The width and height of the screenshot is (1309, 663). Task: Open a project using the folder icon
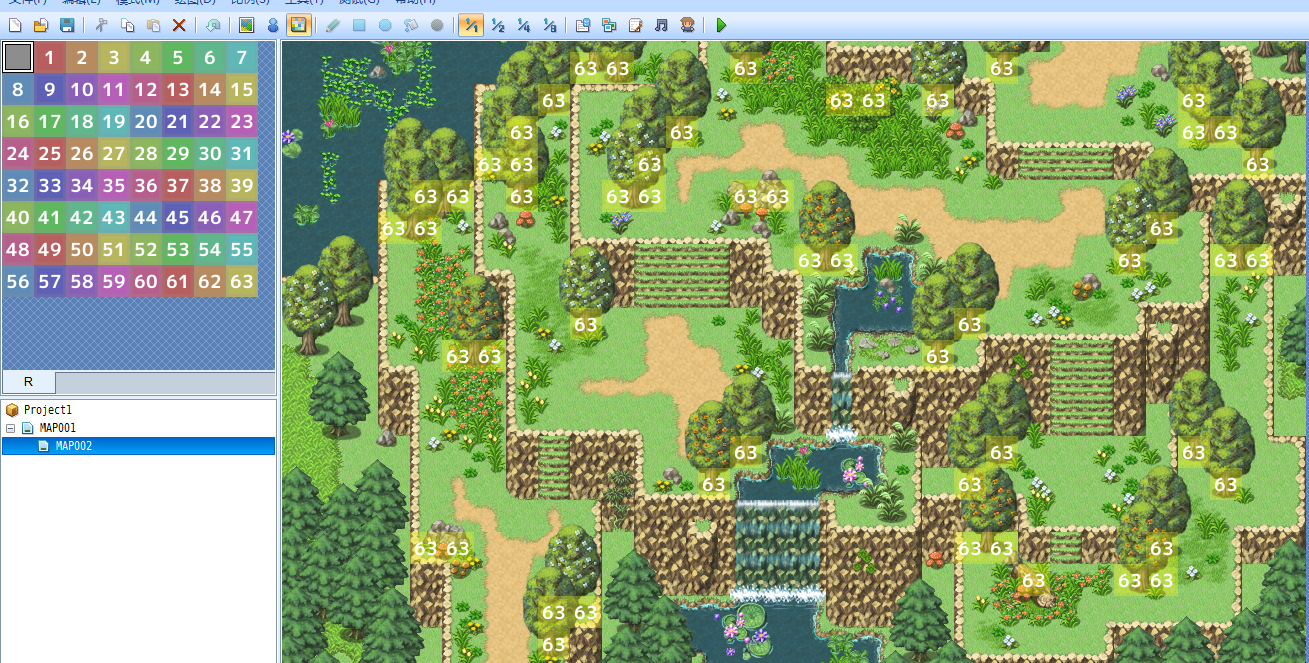click(x=41, y=25)
